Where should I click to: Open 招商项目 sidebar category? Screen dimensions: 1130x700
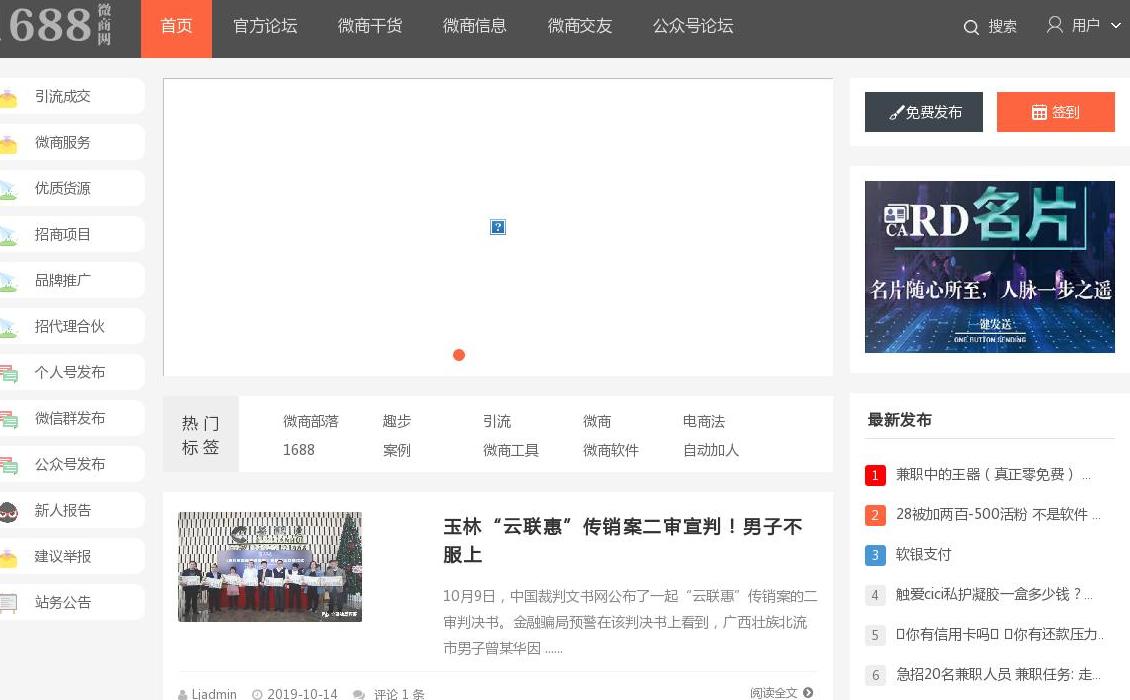63,235
